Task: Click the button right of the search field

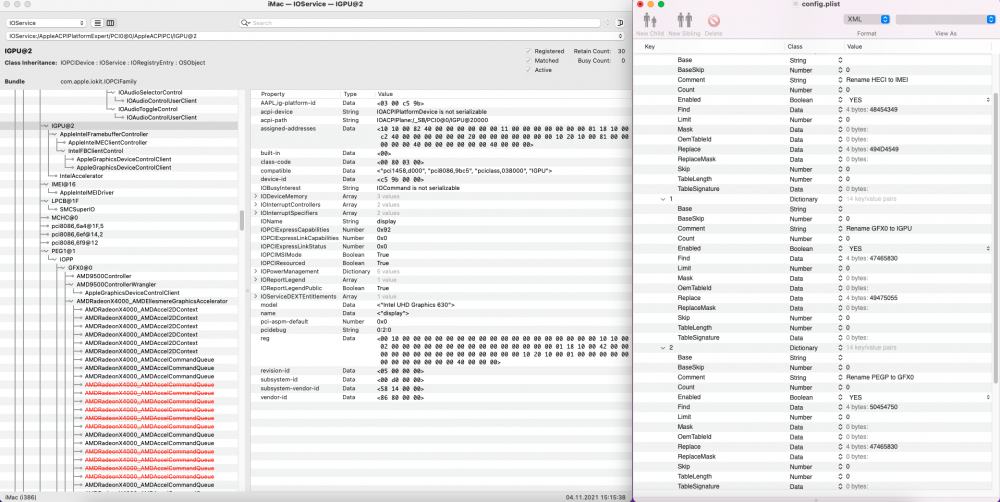Action: pos(620,23)
